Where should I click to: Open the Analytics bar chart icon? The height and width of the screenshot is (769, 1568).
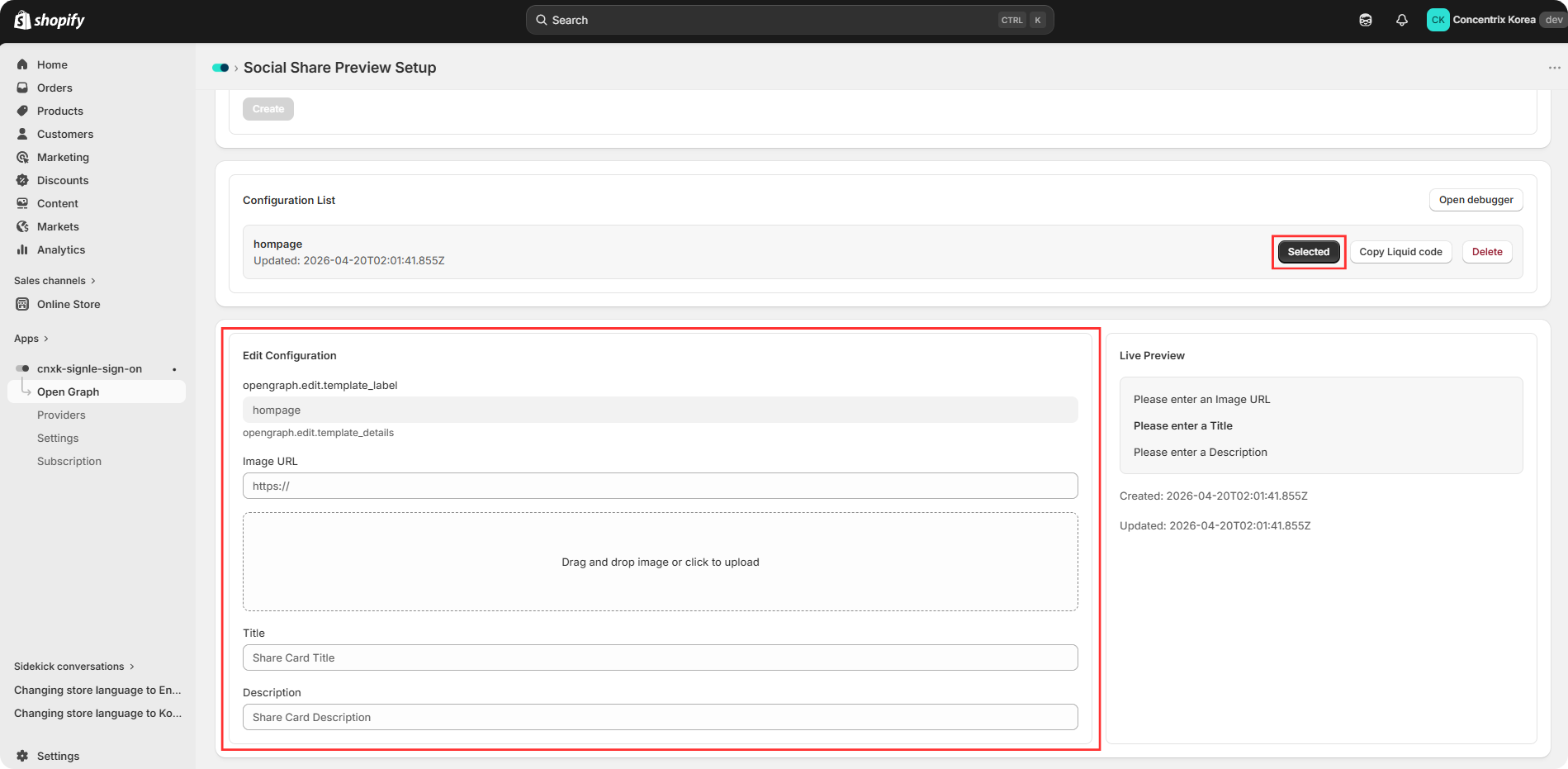pos(22,249)
